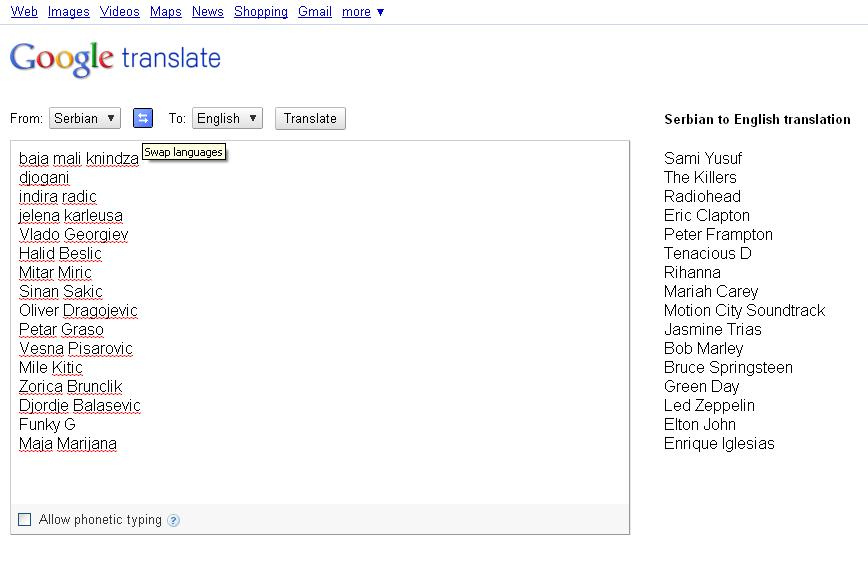The image size is (868, 579).
Task: Click the Google translate logo
Action: [x=115, y=59]
